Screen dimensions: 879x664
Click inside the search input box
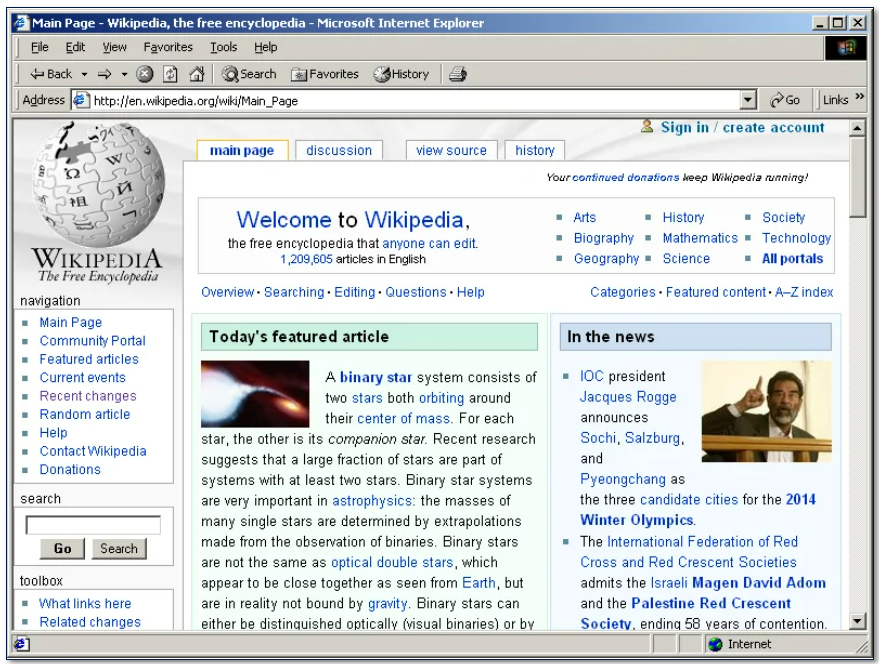(x=94, y=524)
